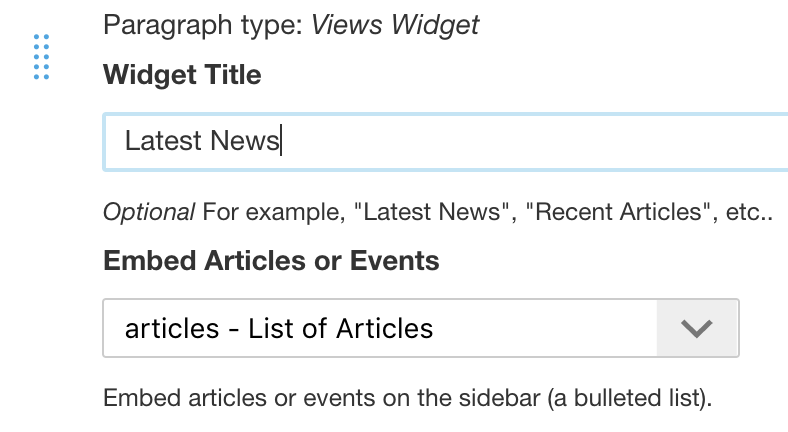The height and width of the screenshot is (432, 788).
Task: Click the italic "Optional" word
Action: tap(149, 212)
